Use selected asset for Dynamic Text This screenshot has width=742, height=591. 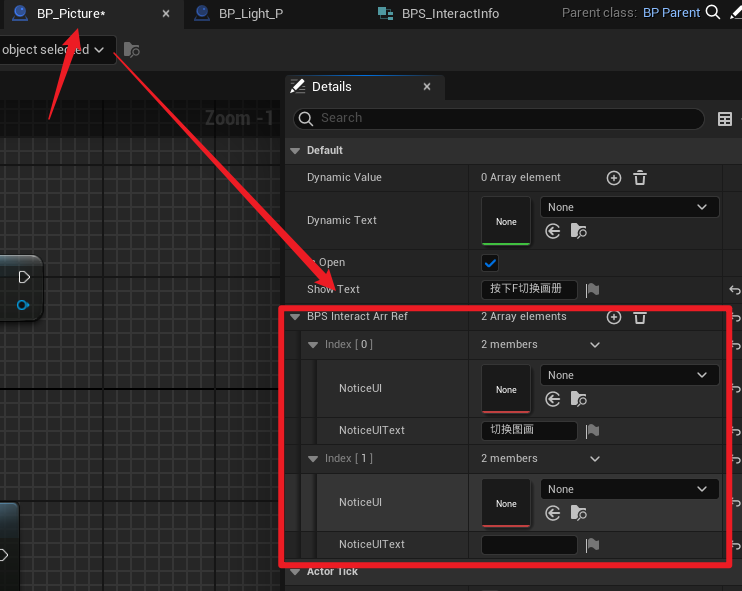point(552,231)
